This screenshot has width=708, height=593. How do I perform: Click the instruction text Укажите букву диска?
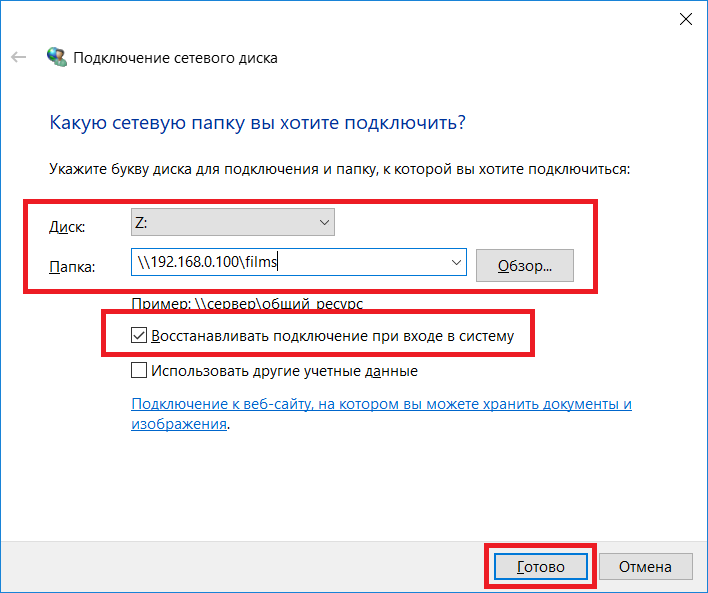click(x=339, y=169)
